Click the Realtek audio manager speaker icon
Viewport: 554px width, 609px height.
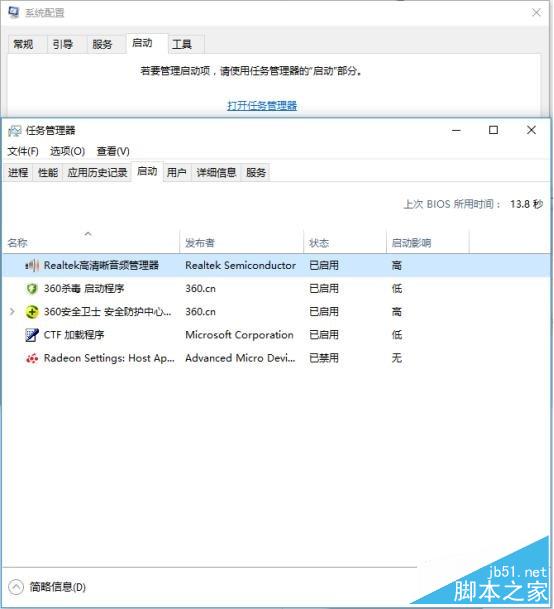pyautogui.click(x=32, y=266)
